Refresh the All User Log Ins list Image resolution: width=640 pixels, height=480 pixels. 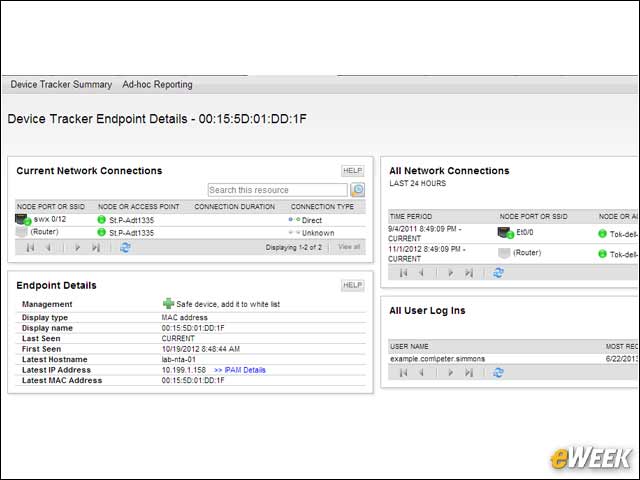pos(498,372)
